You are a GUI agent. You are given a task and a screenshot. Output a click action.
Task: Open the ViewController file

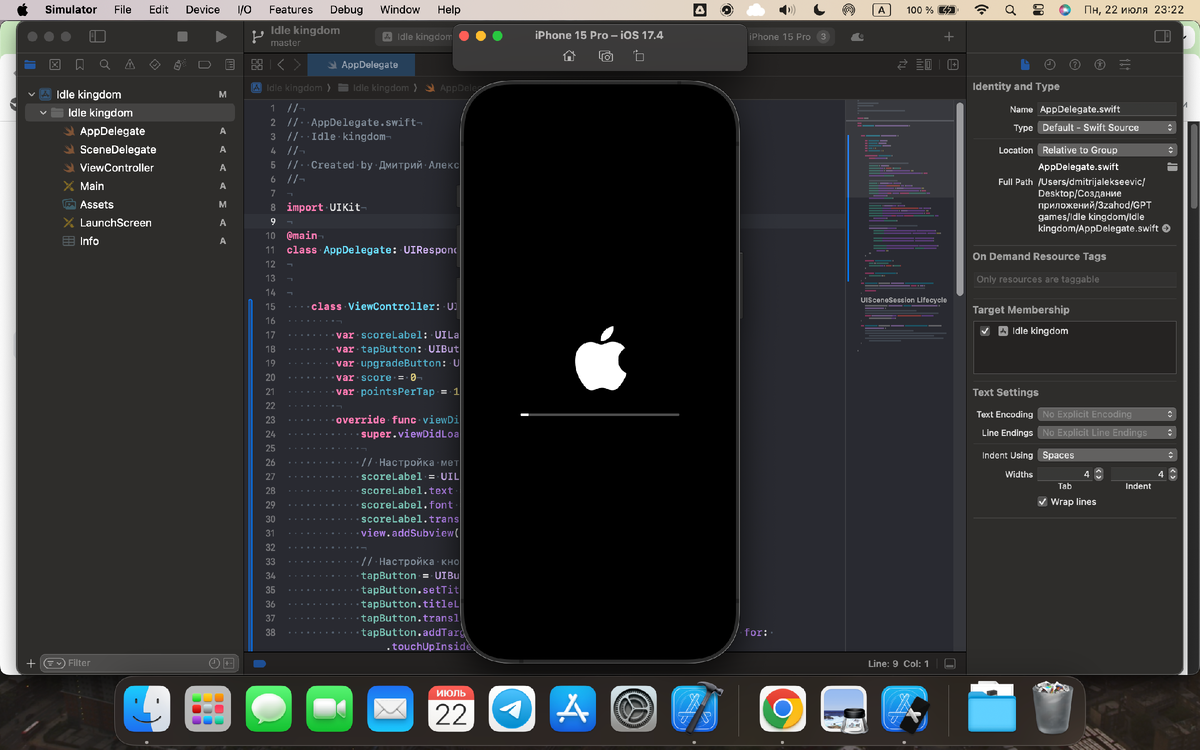coord(116,168)
